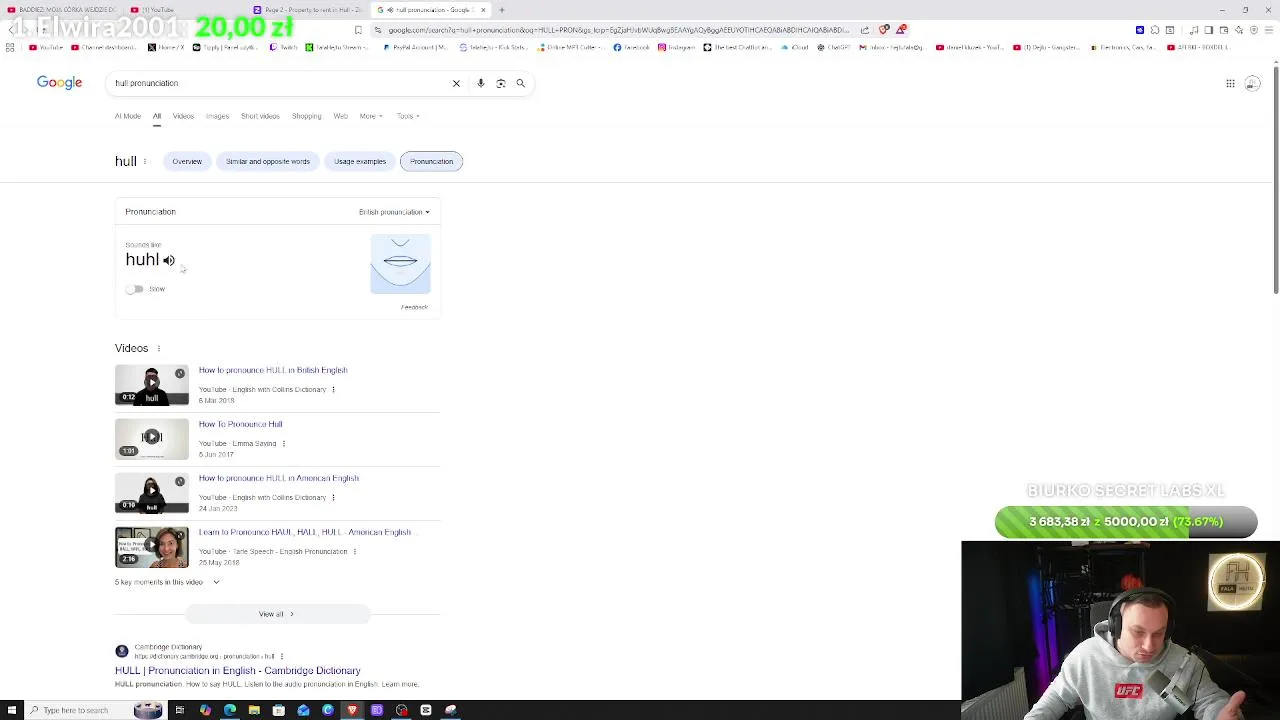Bookmark this page in address bar
1280x720 pixels.
[358, 30]
